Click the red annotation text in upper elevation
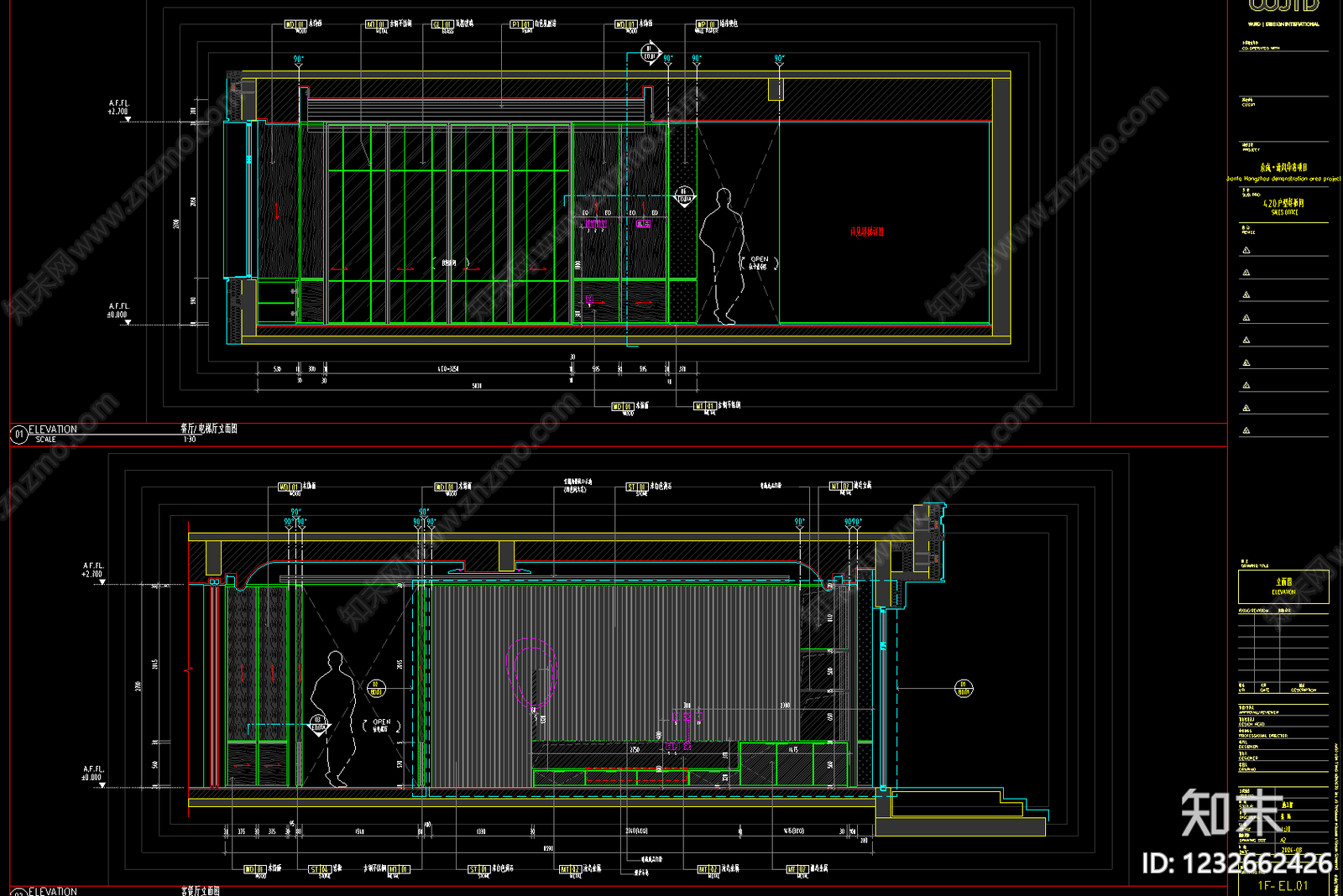The image size is (1343, 896). point(866,232)
